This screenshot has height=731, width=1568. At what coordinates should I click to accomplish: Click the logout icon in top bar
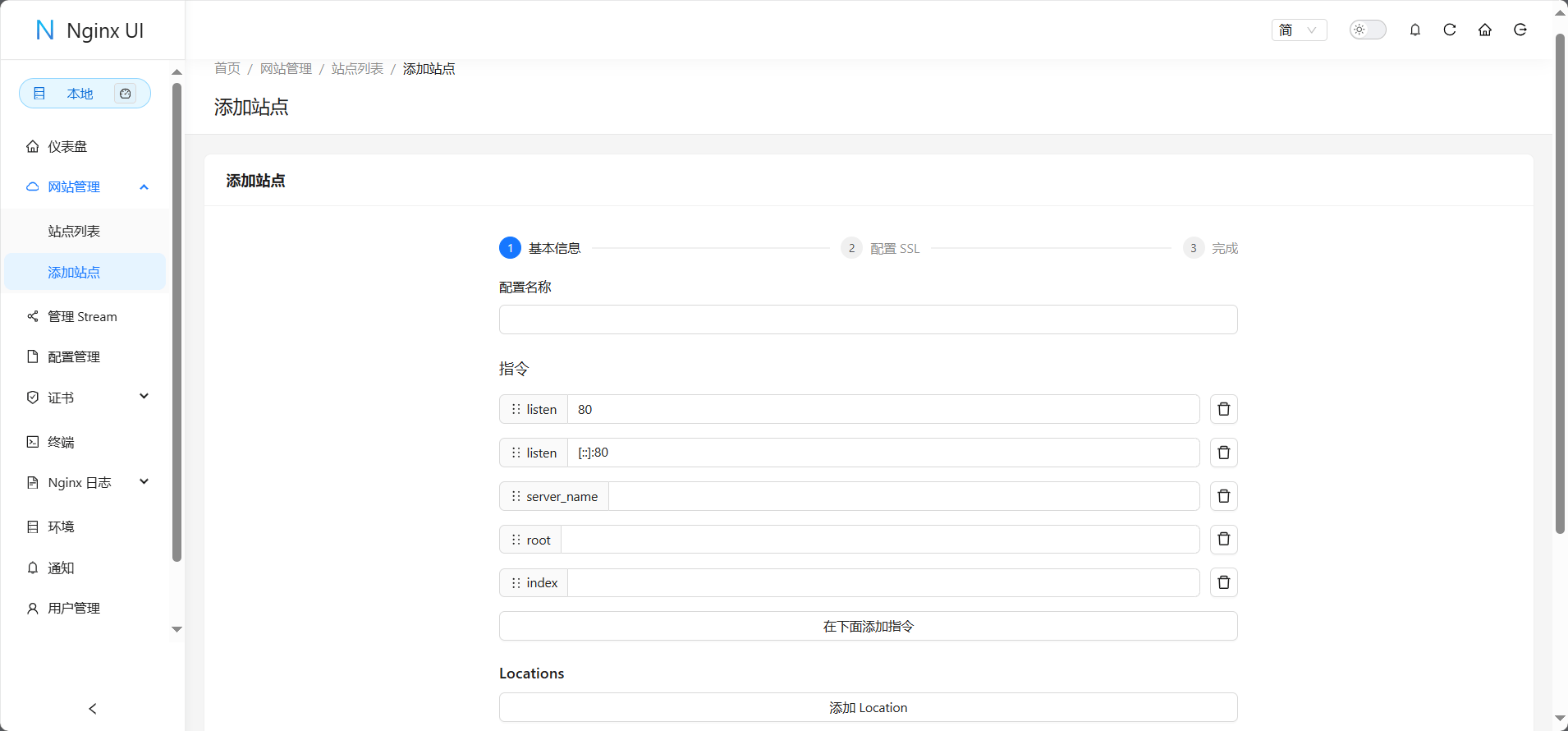(x=1520, y=30)
